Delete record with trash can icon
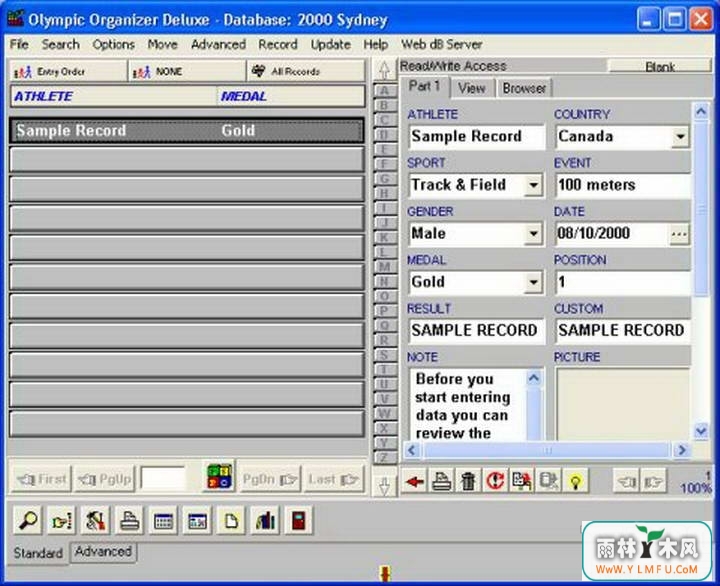The width and height of the screenshot is (720, 586). (x=468, y=481)
